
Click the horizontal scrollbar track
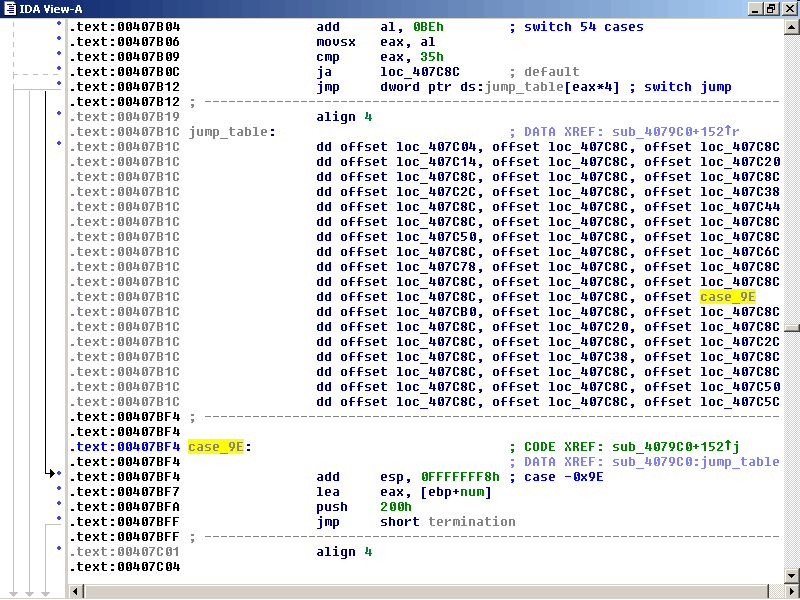click(x=400, y=590)
